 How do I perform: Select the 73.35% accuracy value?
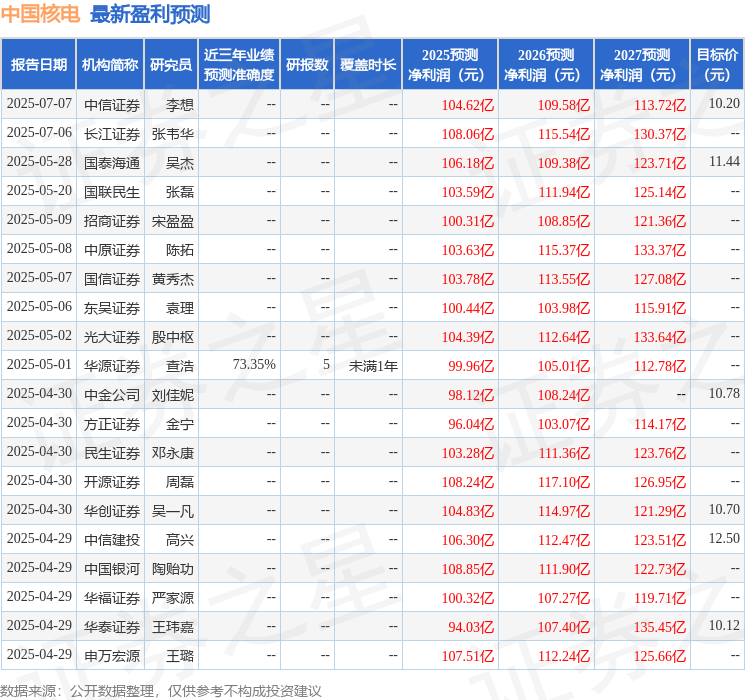tap(254, 364)
